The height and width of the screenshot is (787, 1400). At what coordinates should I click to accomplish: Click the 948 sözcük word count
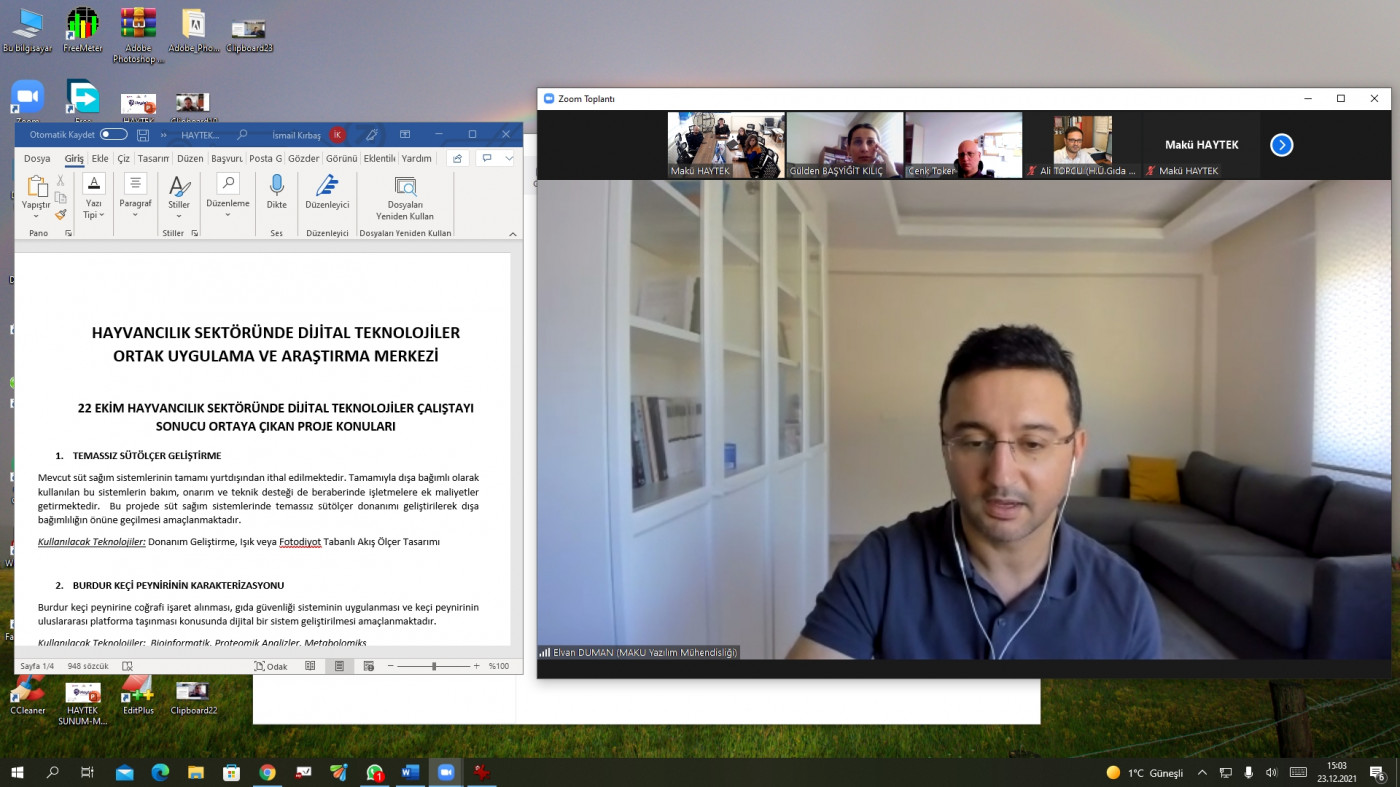click(x=88, y=666)
